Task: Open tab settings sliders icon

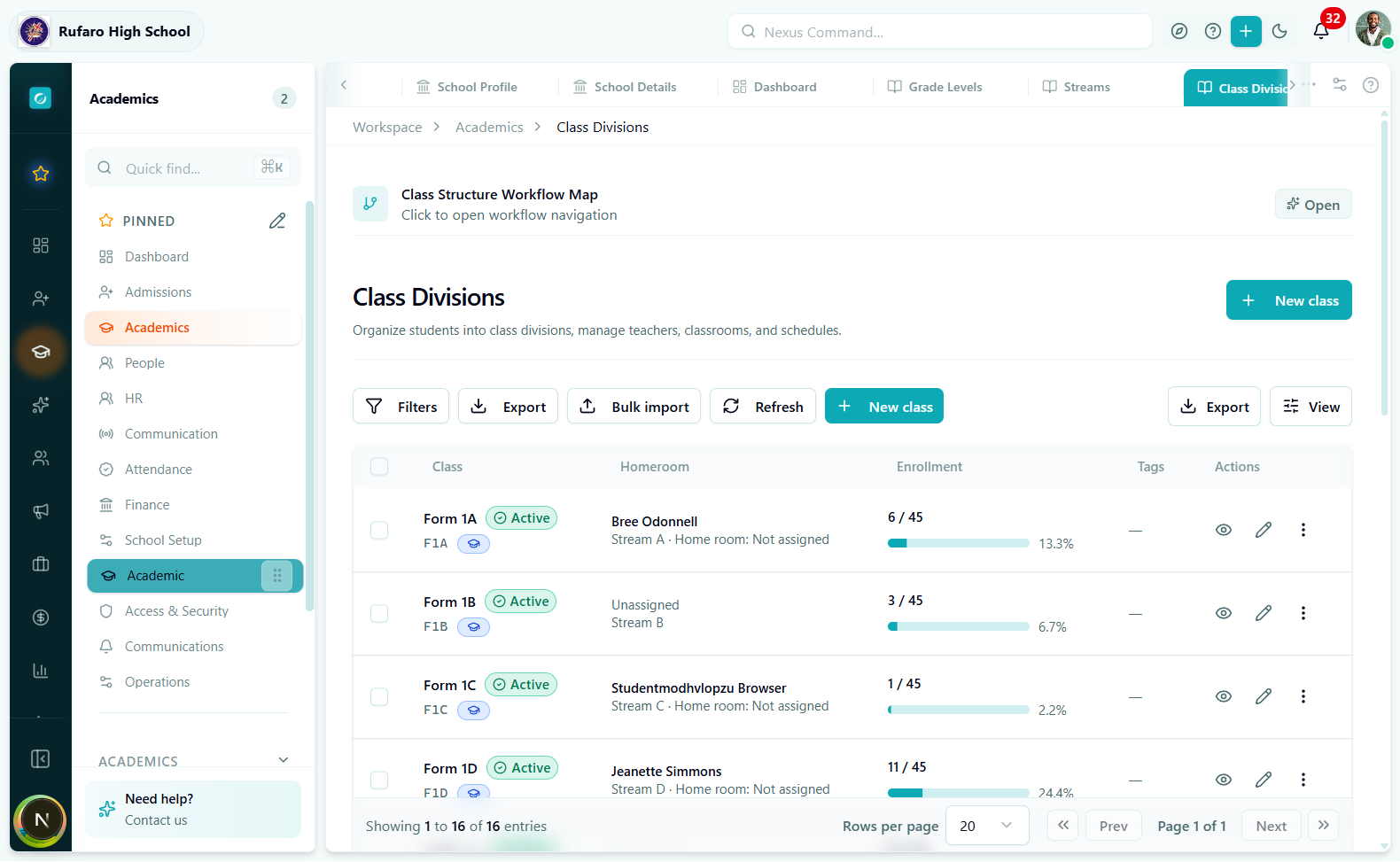Action: (x=1340, y=85)
